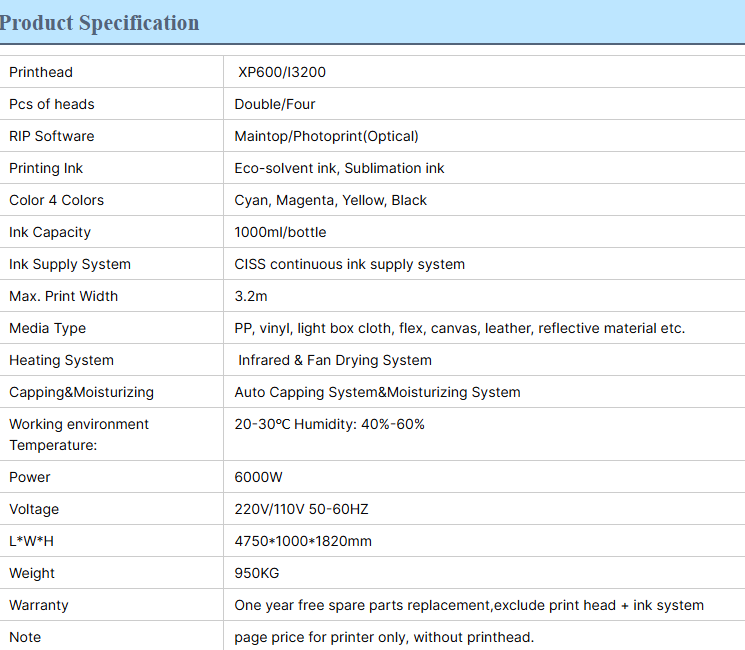The image size is (745, 650).
Task: Click Infrared & Fan Drying System value
Action: coord(334,360)
